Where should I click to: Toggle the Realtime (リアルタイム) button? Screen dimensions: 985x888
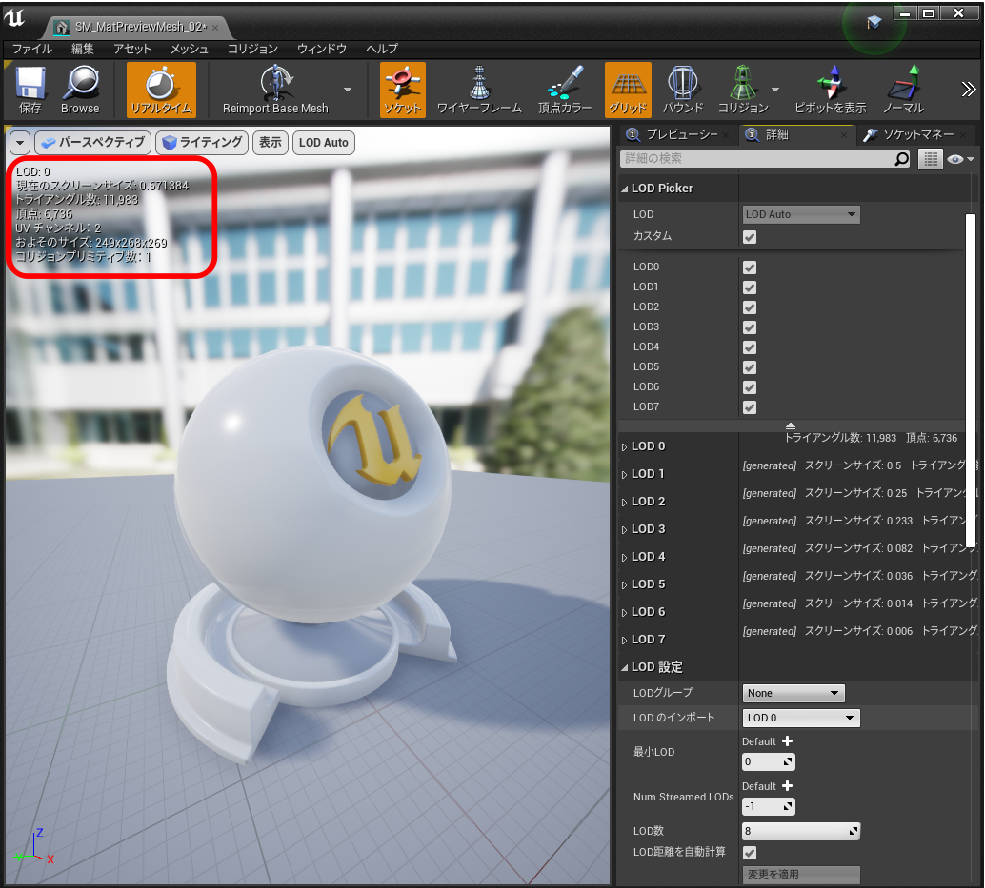[x=161, y=90]
